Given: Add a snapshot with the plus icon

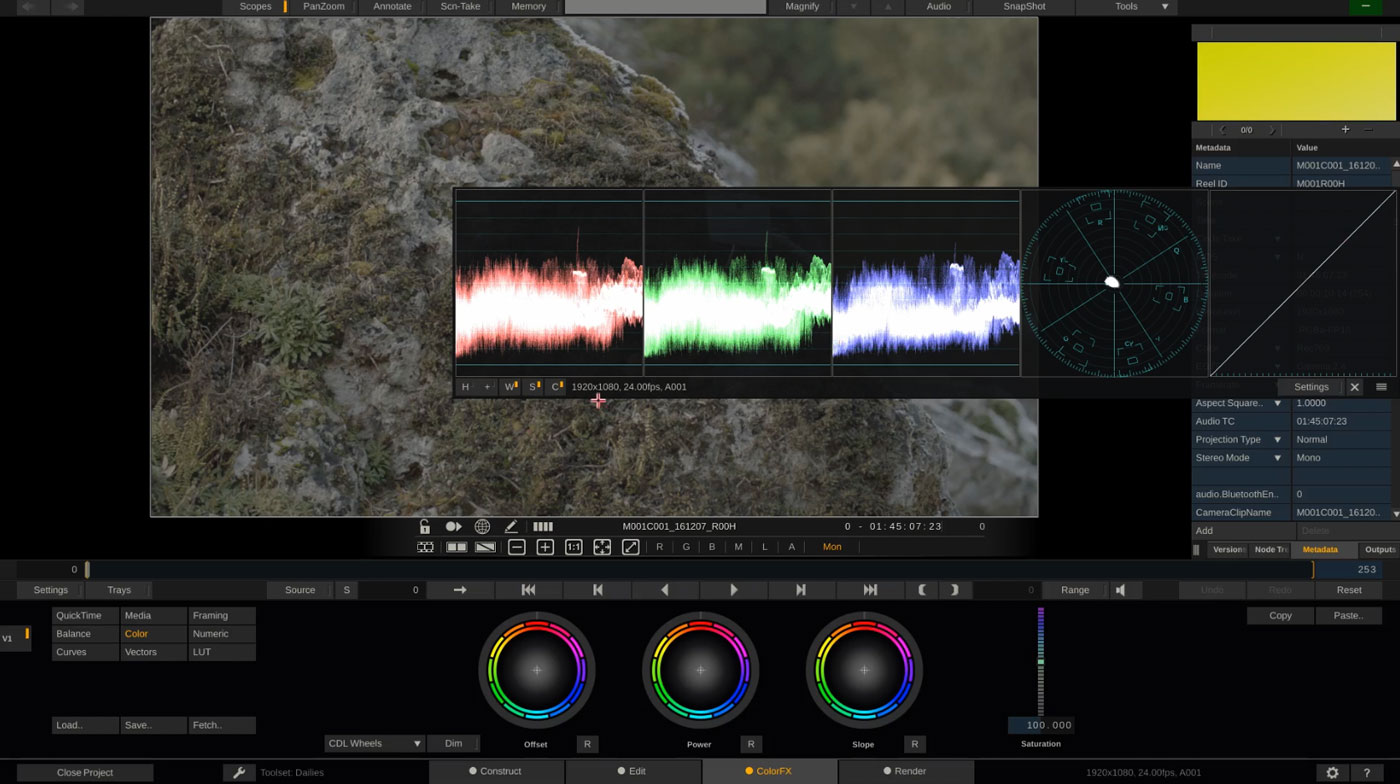Looking at the screenshot, I should 1345,130.
